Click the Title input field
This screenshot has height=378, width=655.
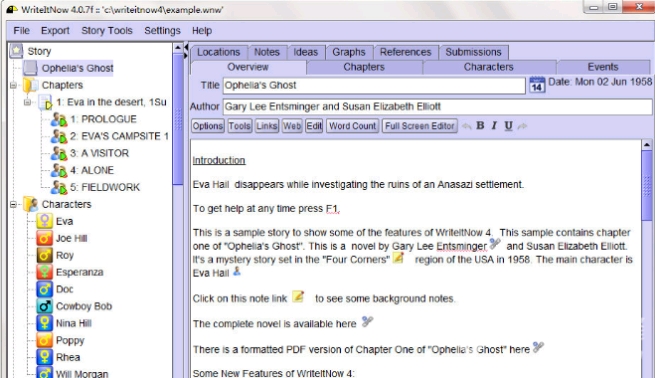click(374, 85)
